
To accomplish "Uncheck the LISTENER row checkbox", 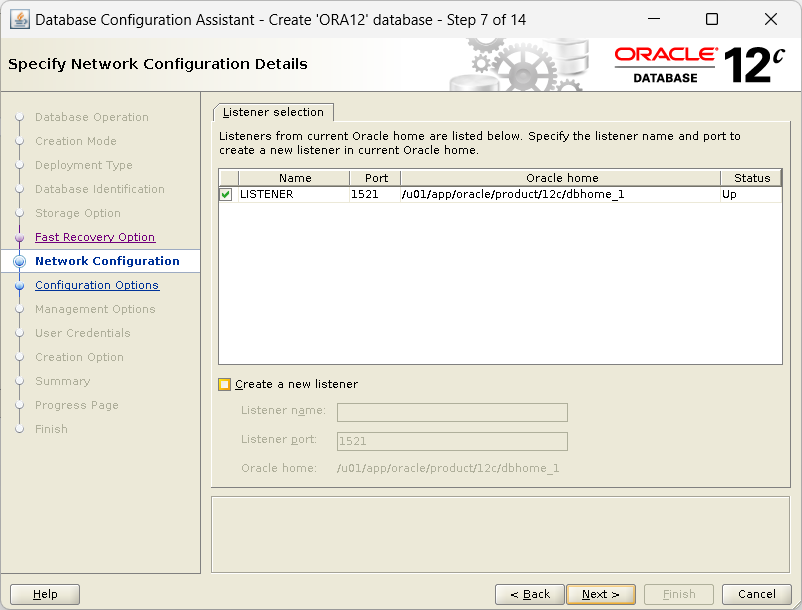I will coord(226,194).
